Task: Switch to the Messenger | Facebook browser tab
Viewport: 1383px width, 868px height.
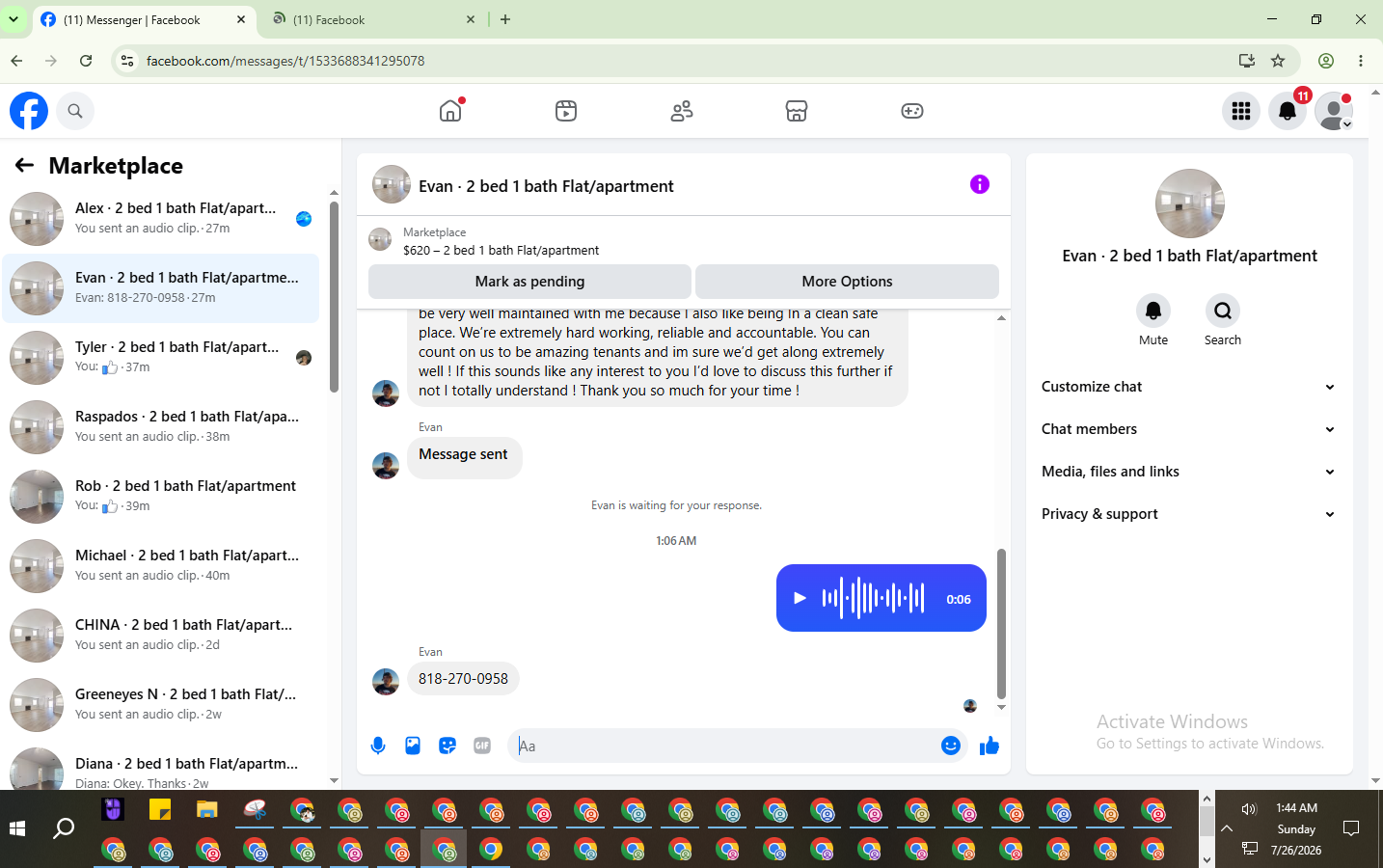Action: [x=144, y=19]
